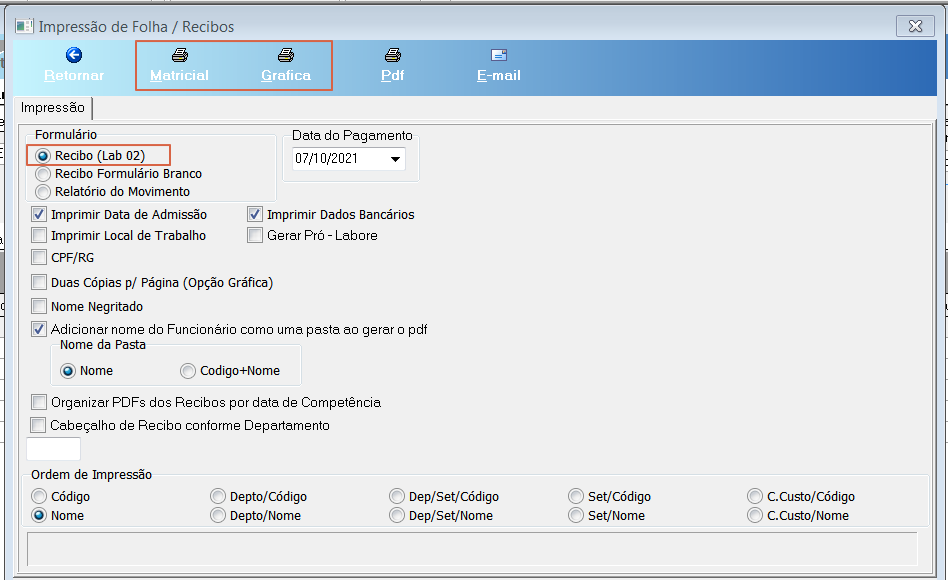The height and width of the screenshot is (580, 948).
Task: Choose Dep/Set/Nome print order
Action: pos(397,516)
